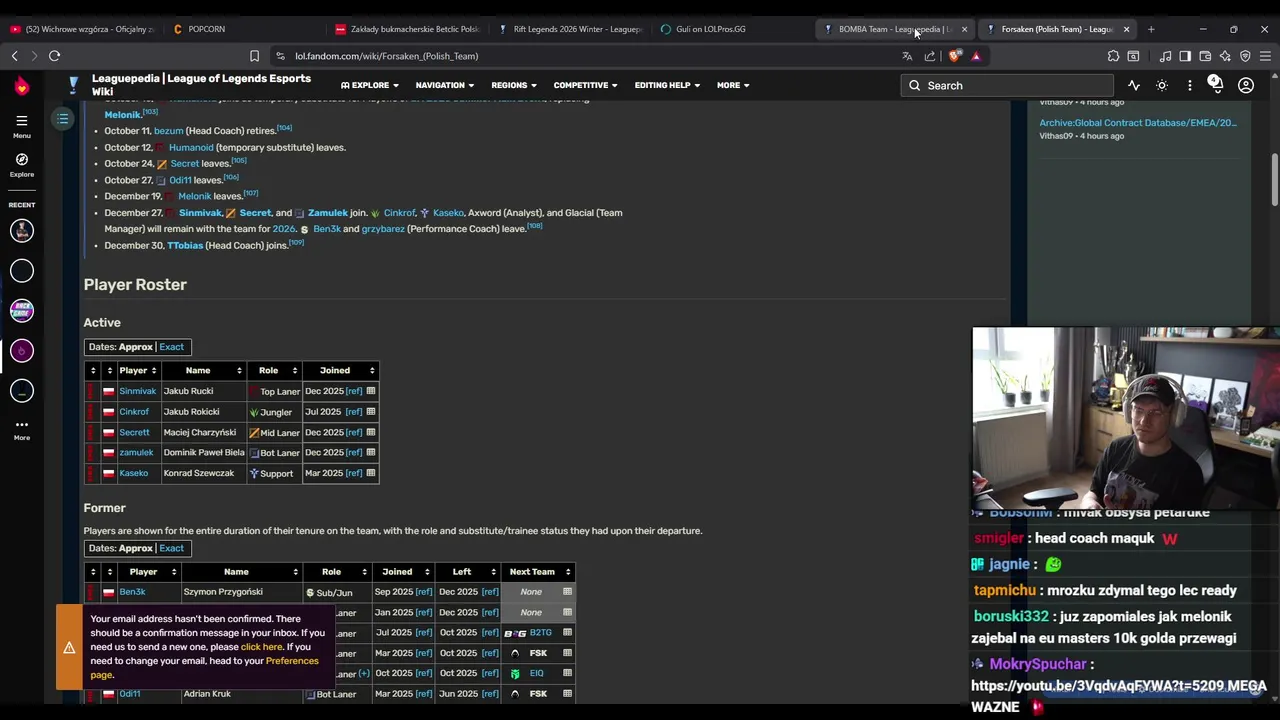Image resolution: width=1280 pixels, height=720 pixels.
Task: Open the Sinmivak player link in the Active table
Action: click(137, 391)
